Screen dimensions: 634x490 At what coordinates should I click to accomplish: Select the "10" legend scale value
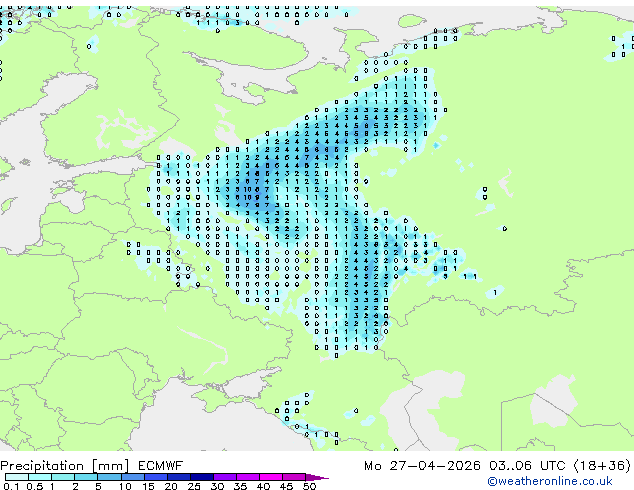click(125, 486)
